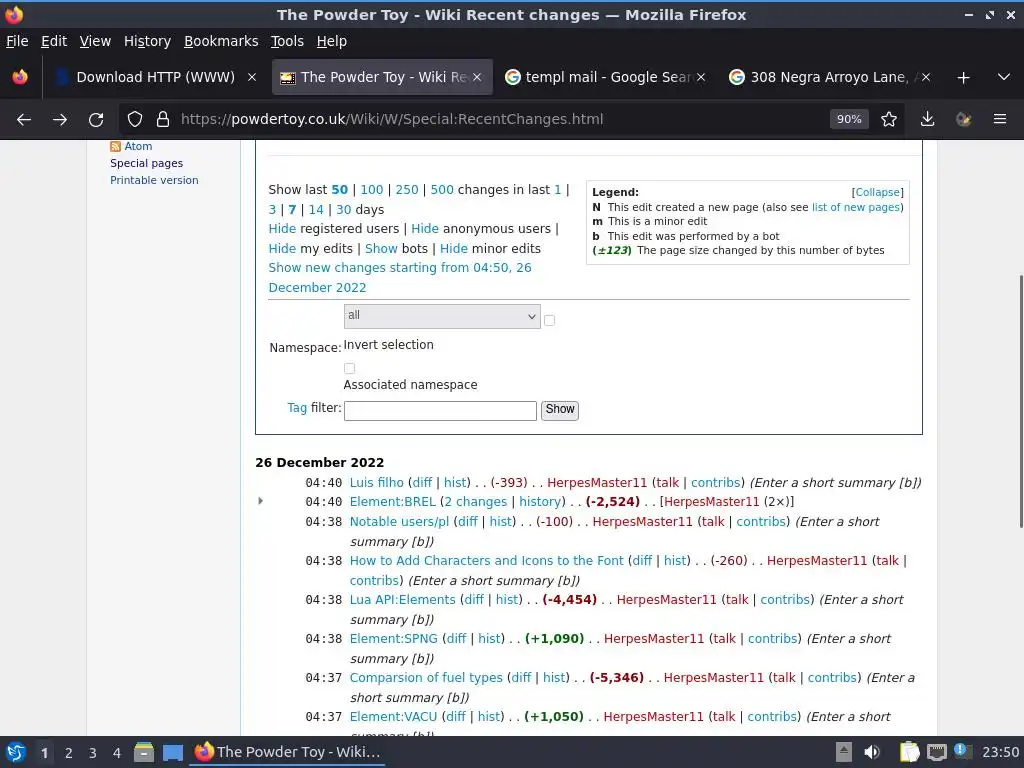
Task: Click the address bar URL
Action: (392, 120)
